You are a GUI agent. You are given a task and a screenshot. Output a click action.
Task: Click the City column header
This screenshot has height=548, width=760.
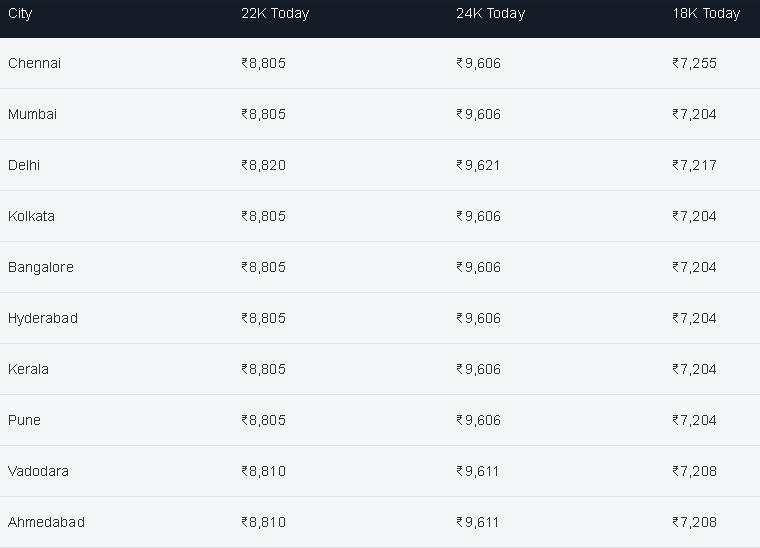click(20, 14)
